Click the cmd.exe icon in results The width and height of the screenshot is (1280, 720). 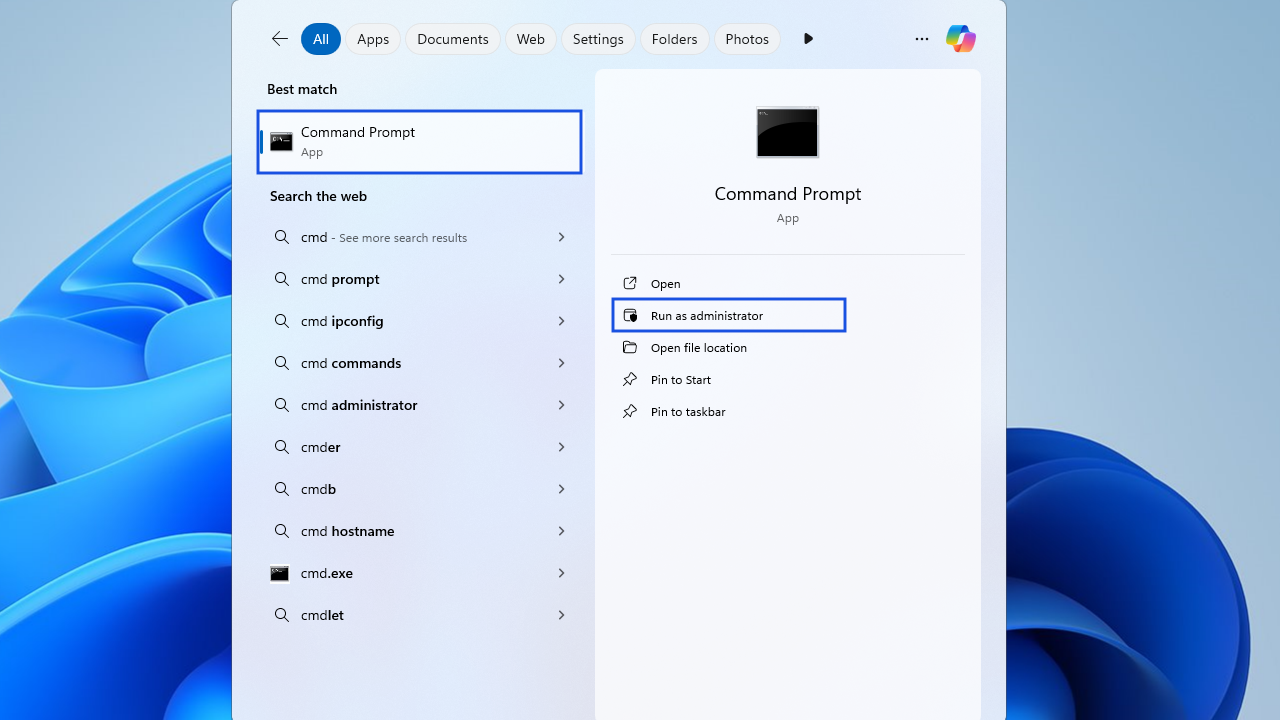(280, 573)
